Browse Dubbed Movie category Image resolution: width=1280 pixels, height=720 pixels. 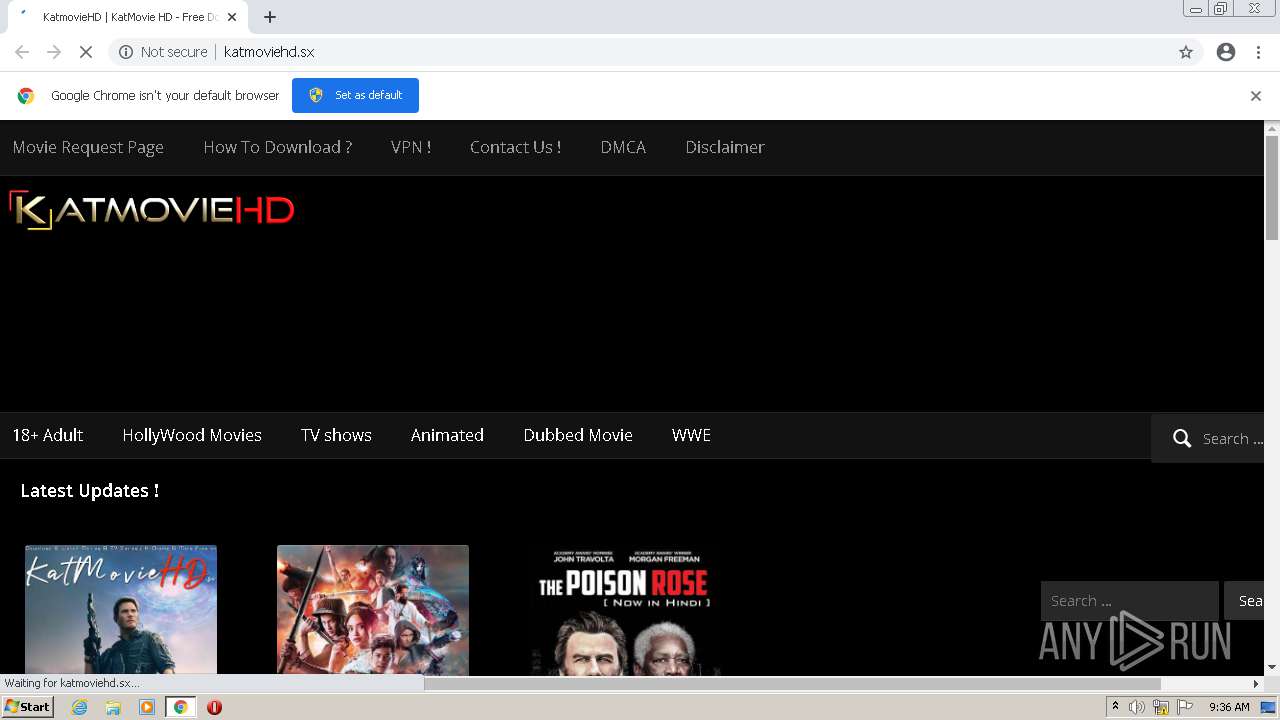pyautogui.click(x=578, y=435)
